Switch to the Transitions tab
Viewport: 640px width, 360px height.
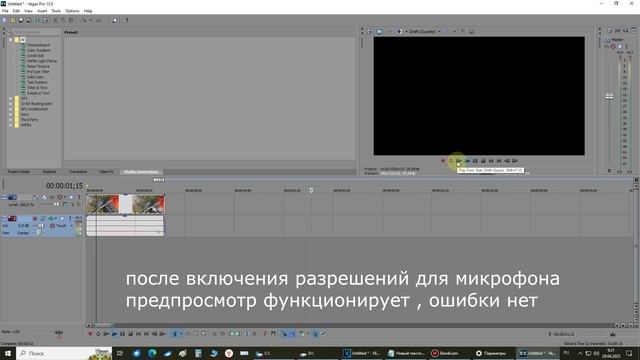(x=78, y=172)
